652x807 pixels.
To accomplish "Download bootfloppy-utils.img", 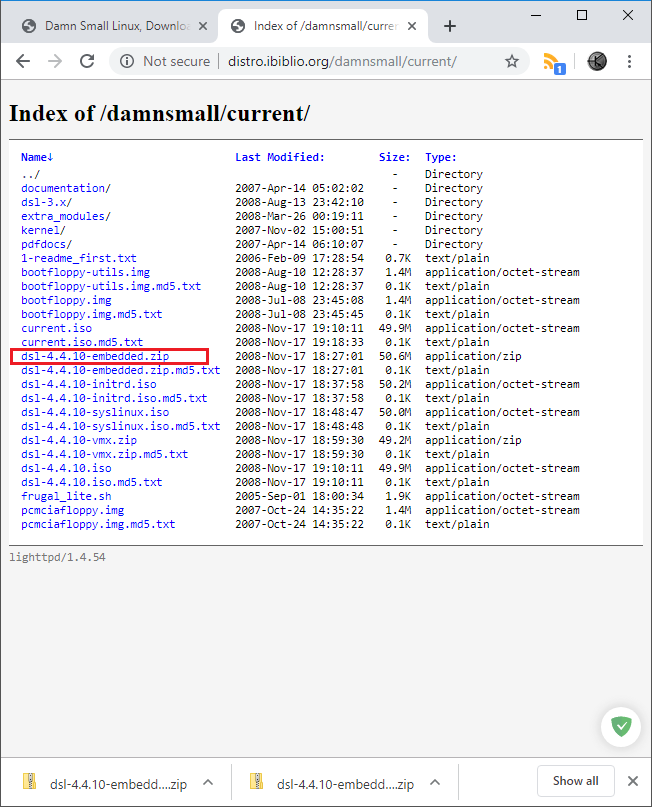I will (x=85, y=272).
